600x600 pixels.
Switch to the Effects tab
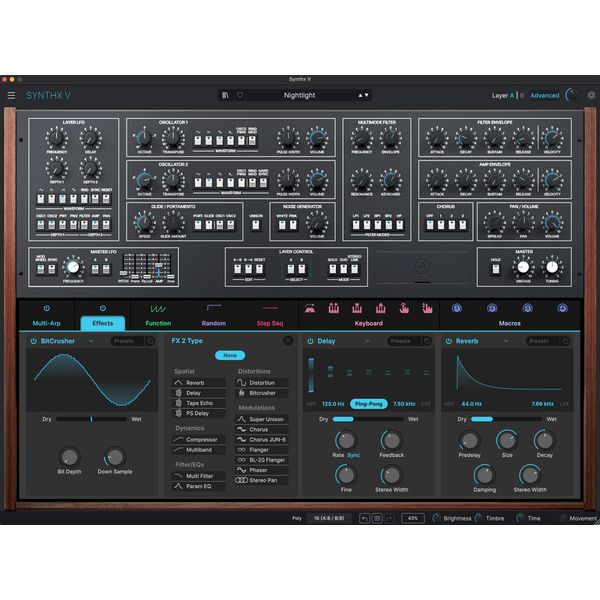103,323
